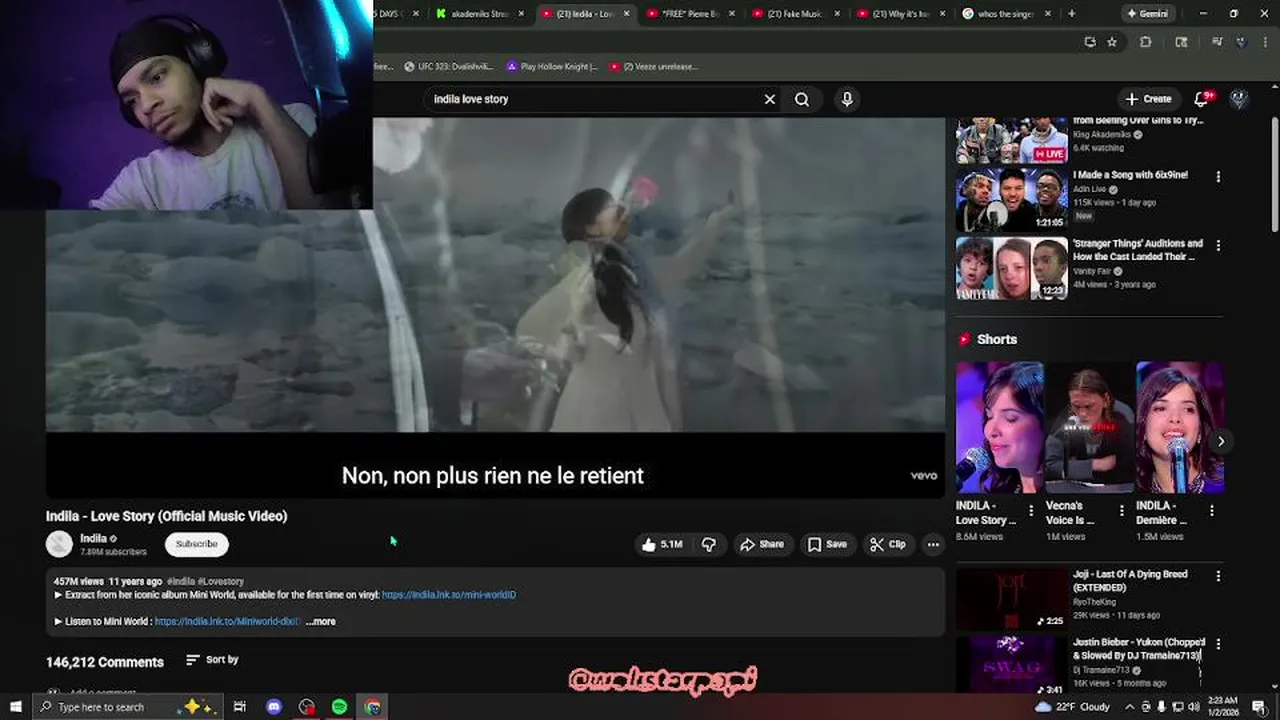Screen dimensions: 1280x720
Task: Open the Windows notification center icon
Action: (1259, 707)
